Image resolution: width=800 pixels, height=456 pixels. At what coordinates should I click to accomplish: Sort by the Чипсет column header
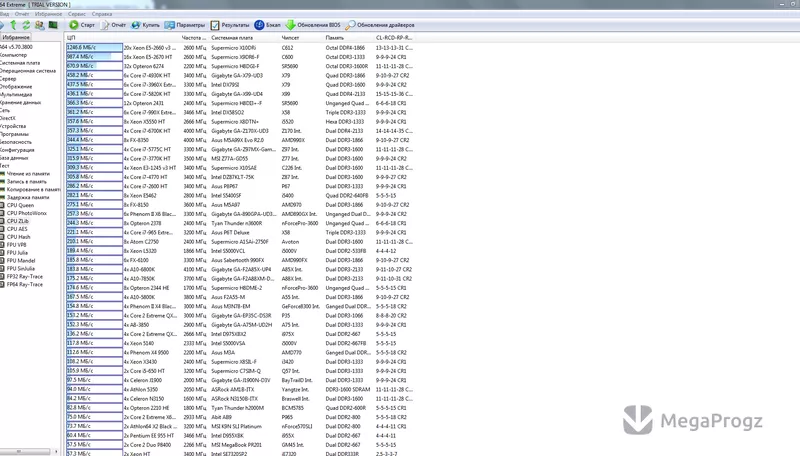click(301, 38)
